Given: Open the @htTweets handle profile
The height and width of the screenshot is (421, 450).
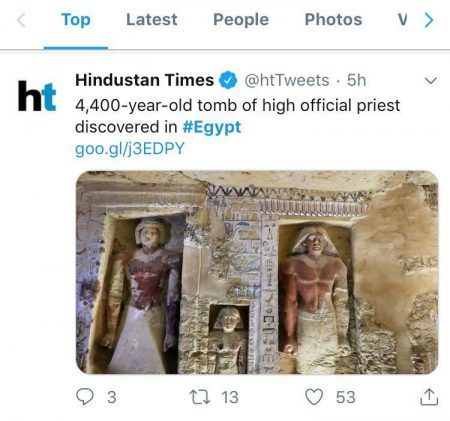Looking at the screenshot, I should [x=287, y=80].
